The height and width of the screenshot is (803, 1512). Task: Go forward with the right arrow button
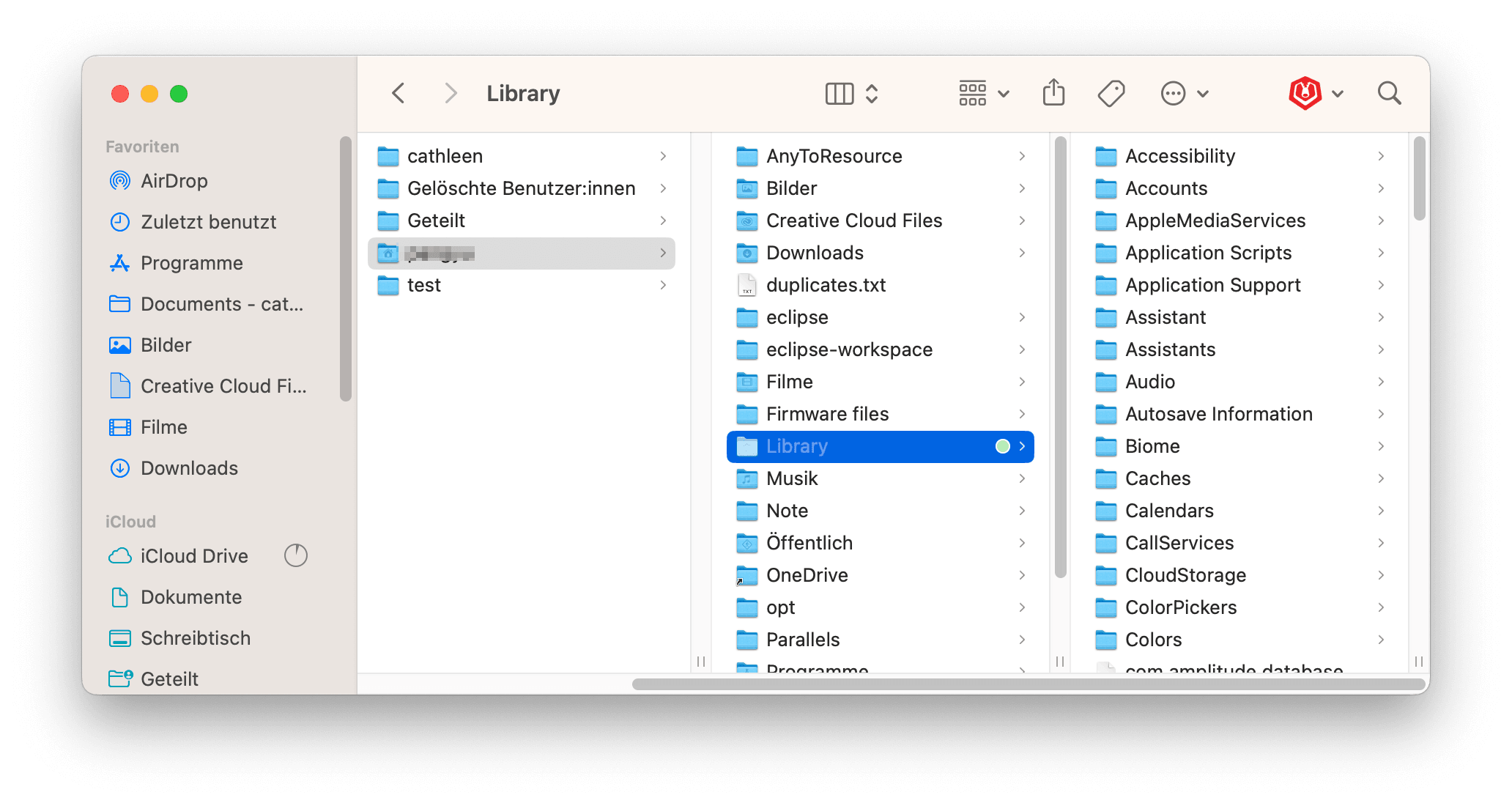pyautogui.click(x=451, y=93)
